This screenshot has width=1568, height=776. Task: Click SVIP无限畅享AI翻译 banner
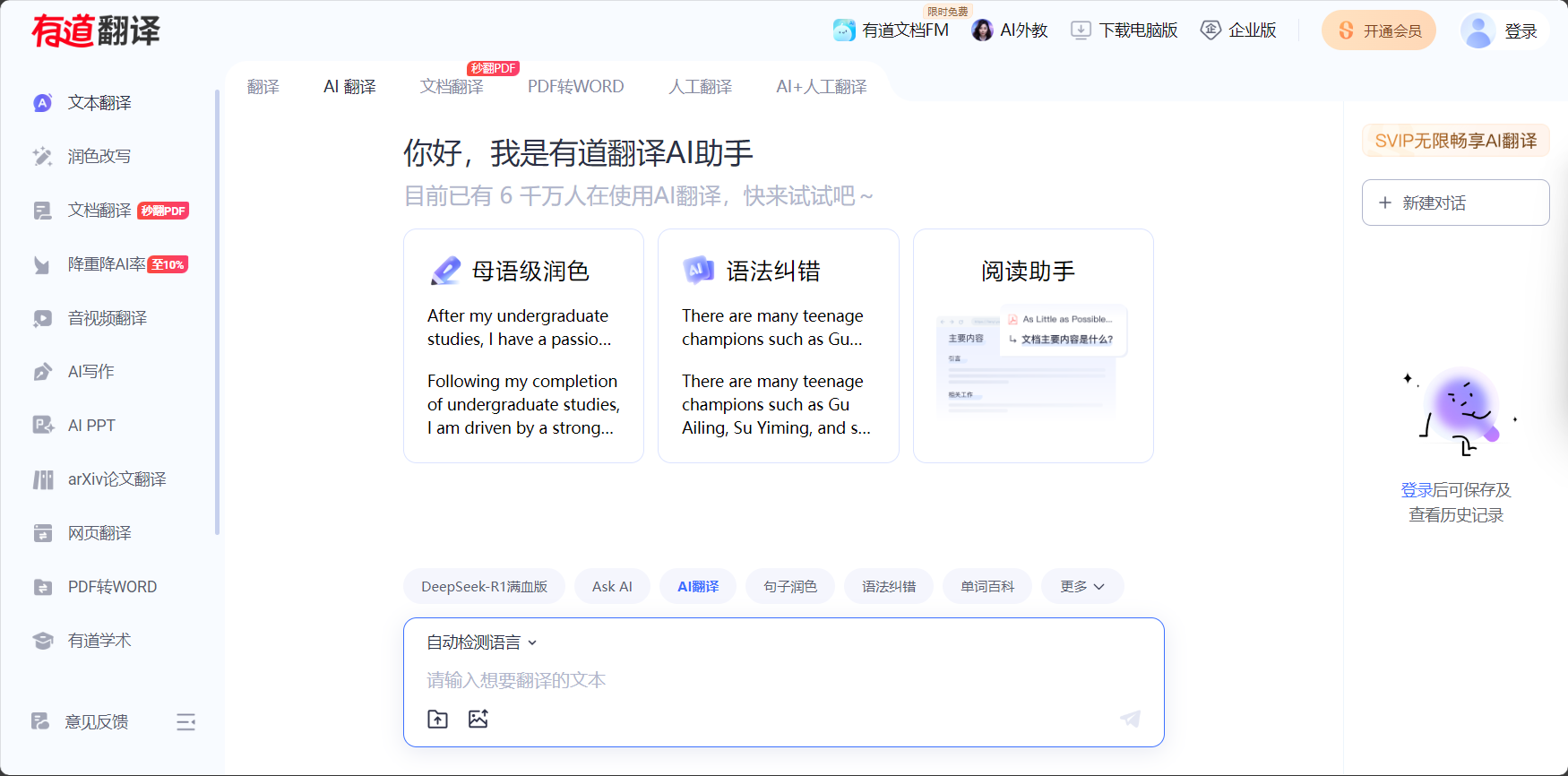(x=1456, y=141)
